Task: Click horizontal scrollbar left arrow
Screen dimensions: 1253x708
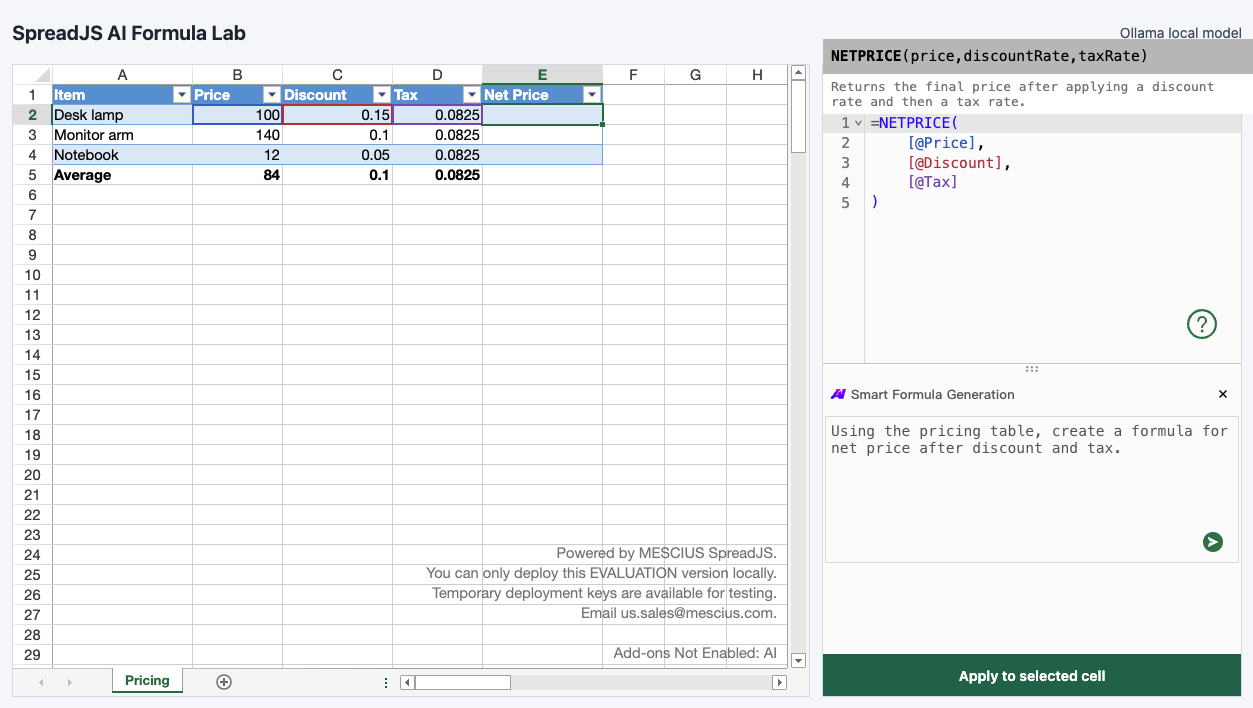Action: (406, 682)
